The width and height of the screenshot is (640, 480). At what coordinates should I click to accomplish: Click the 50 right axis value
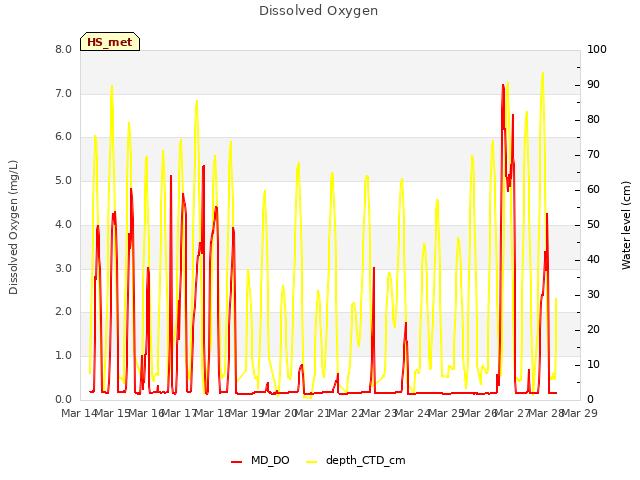click(x=593, y=224)
